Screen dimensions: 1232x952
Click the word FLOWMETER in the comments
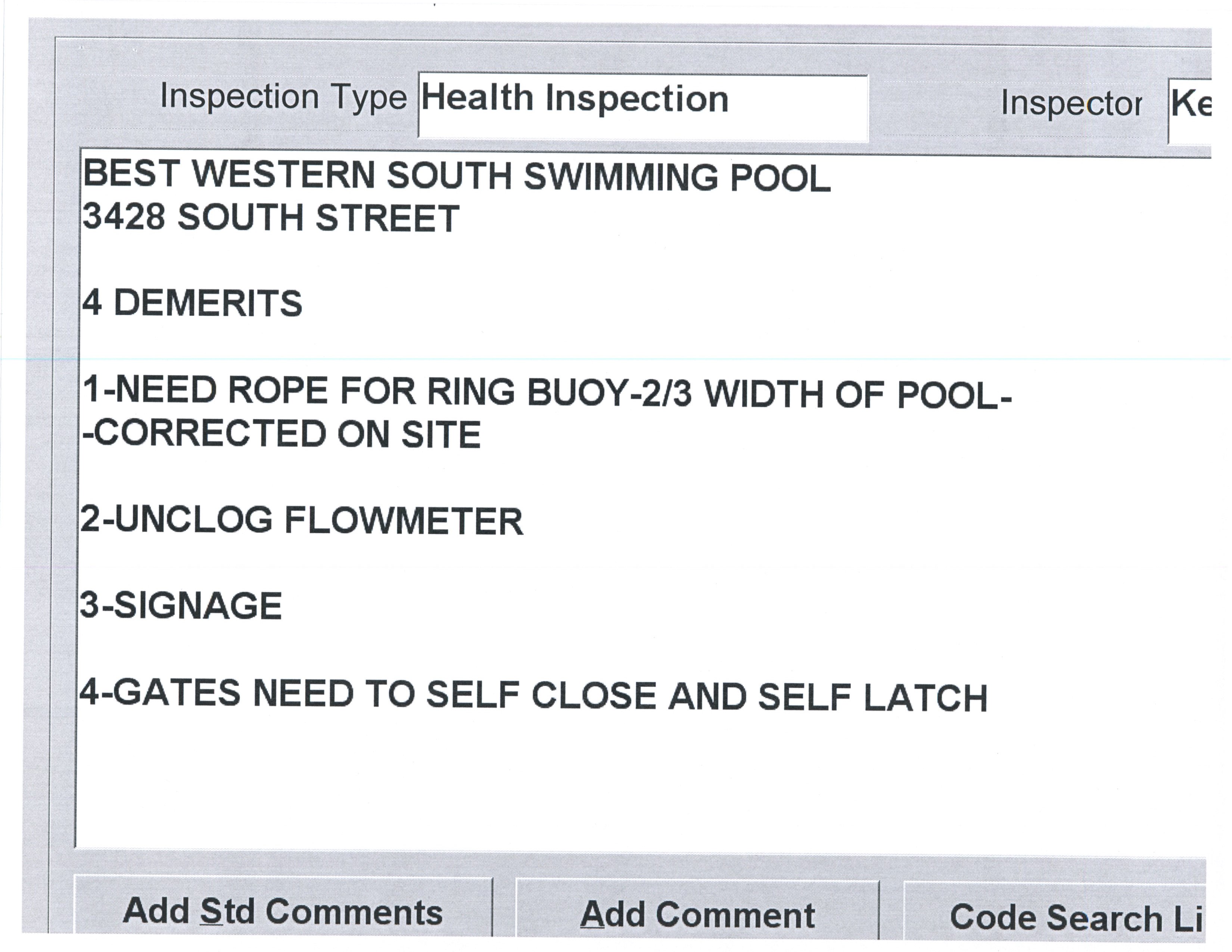pos(404,521)
